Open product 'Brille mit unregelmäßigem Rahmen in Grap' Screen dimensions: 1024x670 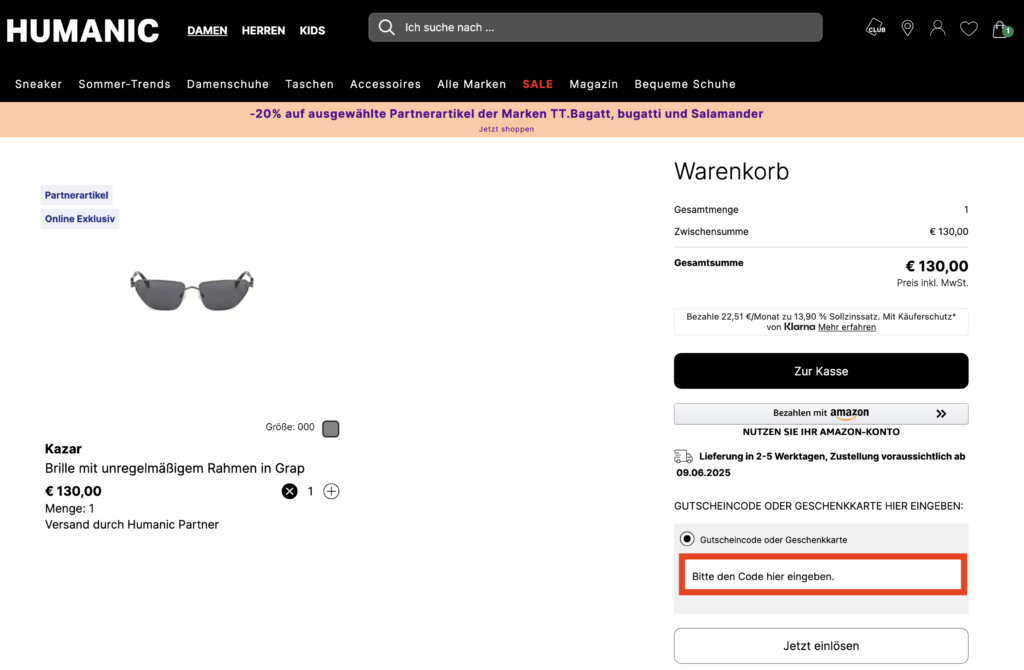coord(174,468)
